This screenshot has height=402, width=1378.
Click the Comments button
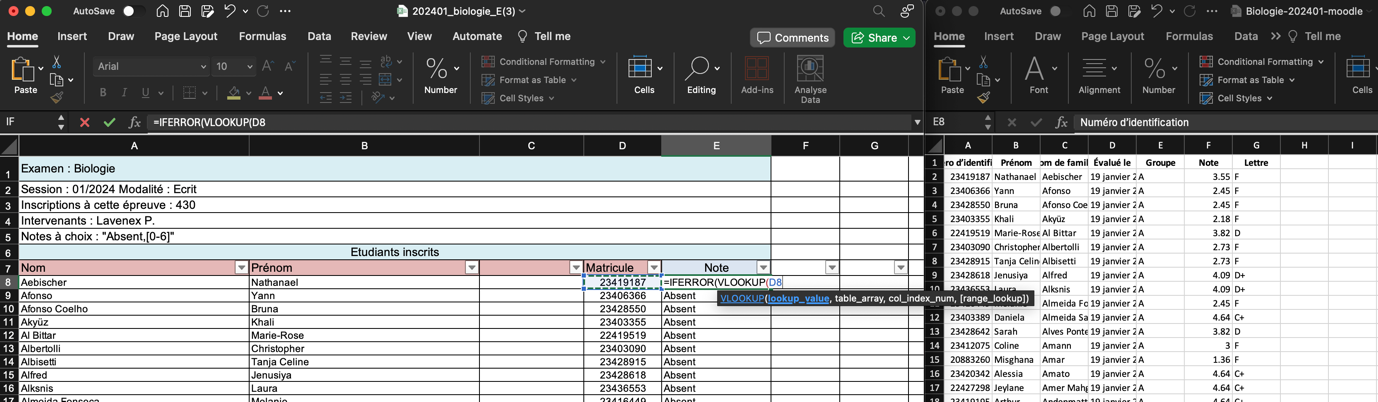pos(793,37)
